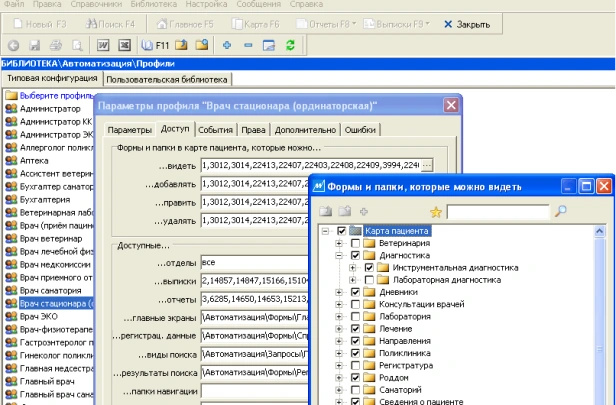Click the ellipsis button beside видеть field
The width and height of the screenshot is (616, 405).
[x=427, y=165]
